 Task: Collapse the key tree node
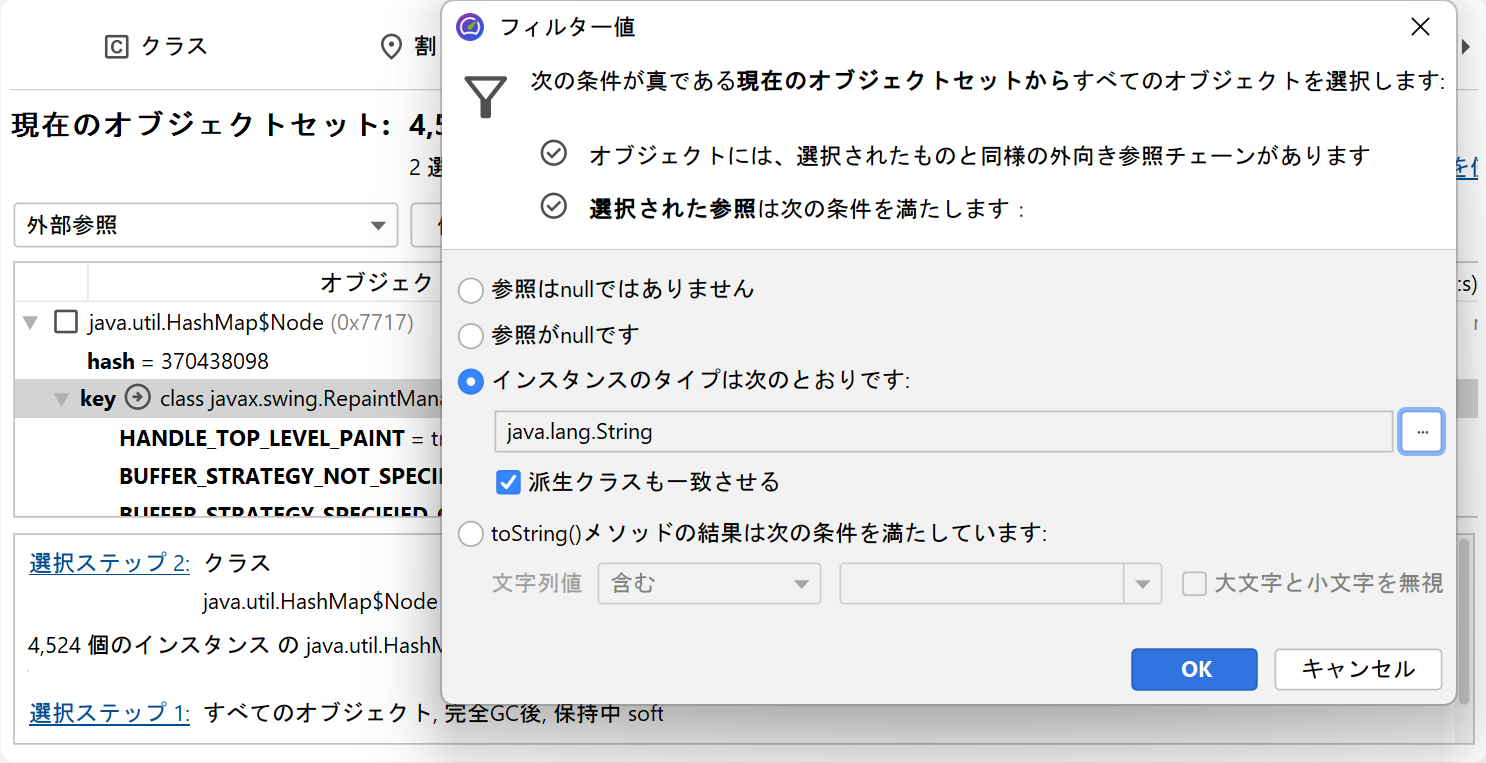coord(62,399)
